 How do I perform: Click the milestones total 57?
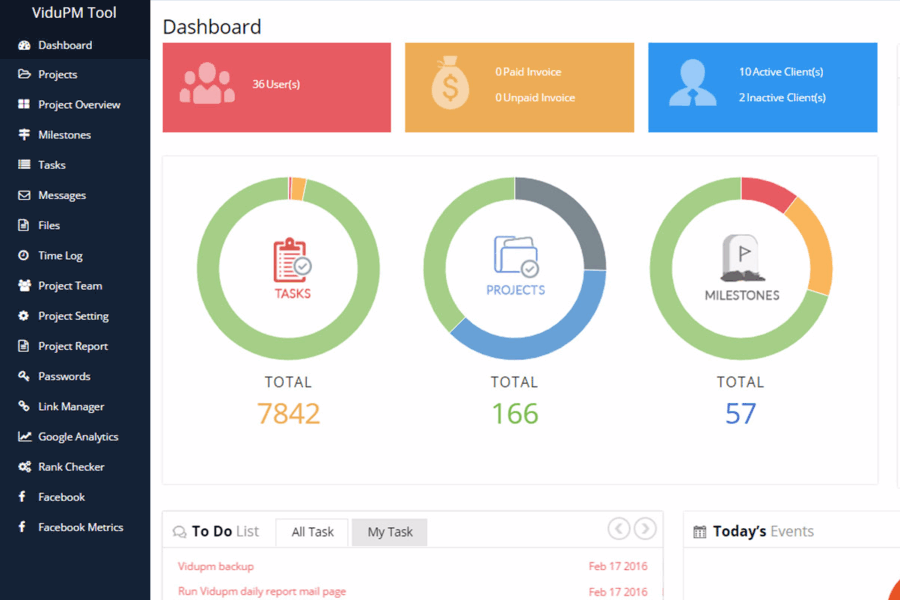click(740, 413)
